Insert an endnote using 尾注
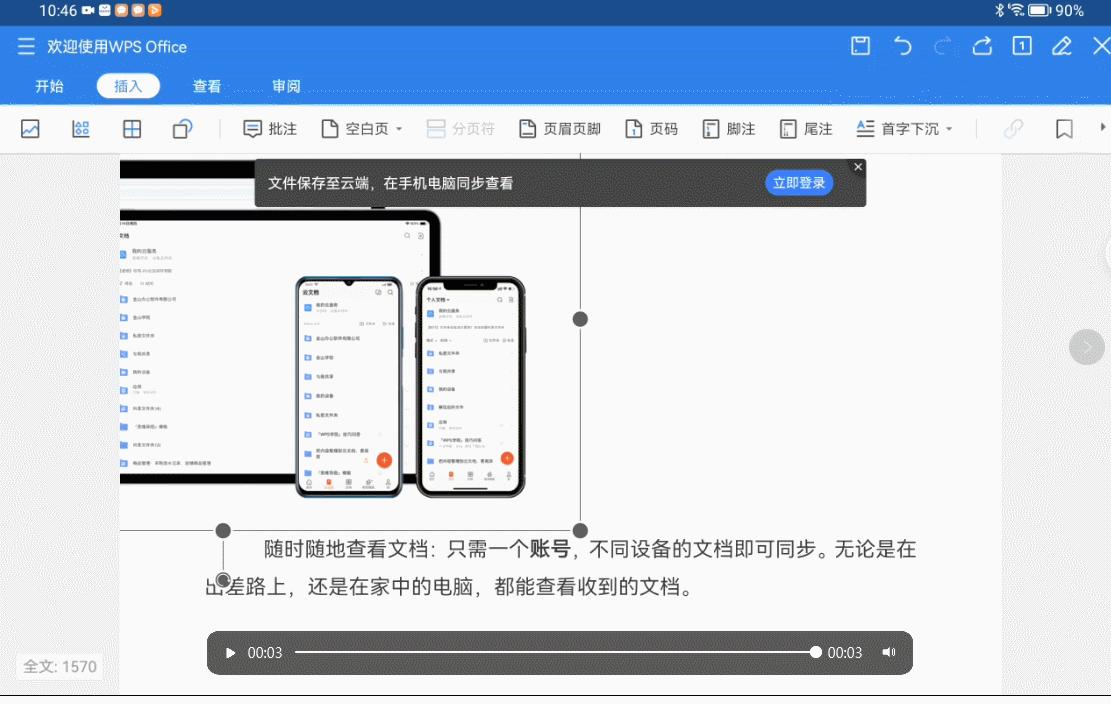This screenshot has height=704, width=1111. (x=806, y=128)
